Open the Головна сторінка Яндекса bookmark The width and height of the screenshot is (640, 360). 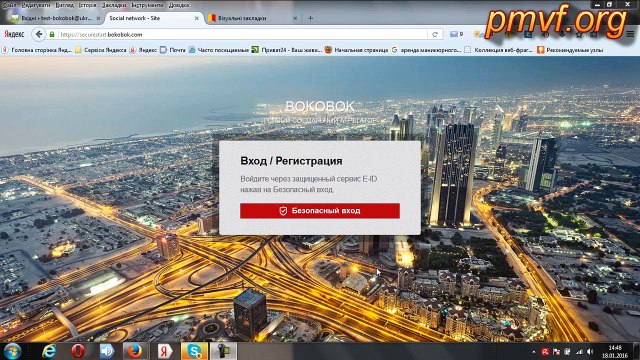pyautogui.click(x=37, y=50)
